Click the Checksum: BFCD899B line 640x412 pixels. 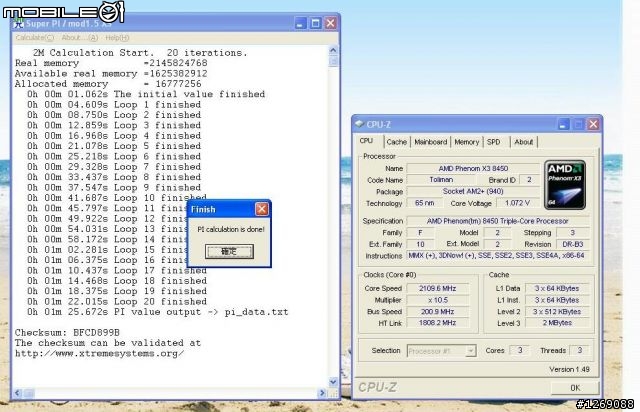67,332
